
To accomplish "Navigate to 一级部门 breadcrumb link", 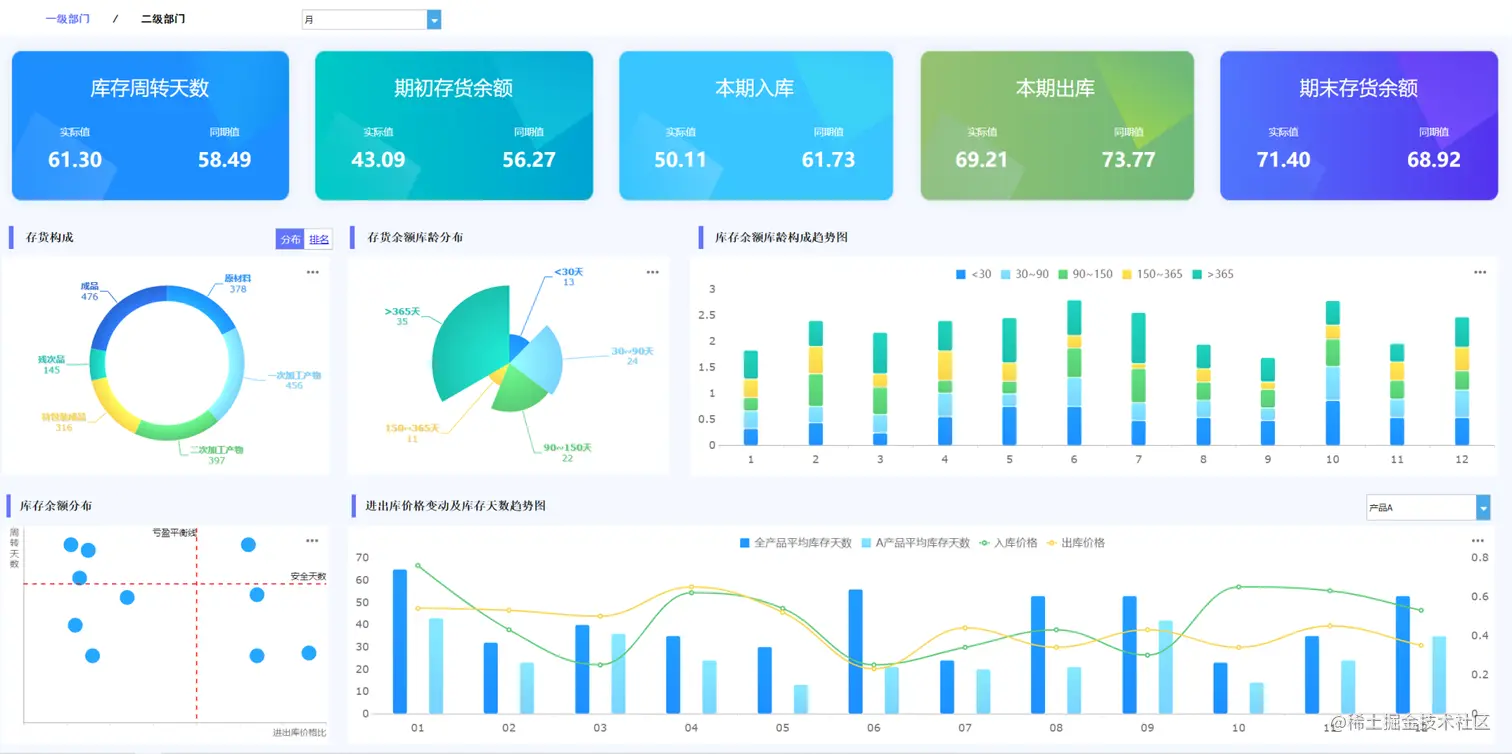I will click(67, 18).
